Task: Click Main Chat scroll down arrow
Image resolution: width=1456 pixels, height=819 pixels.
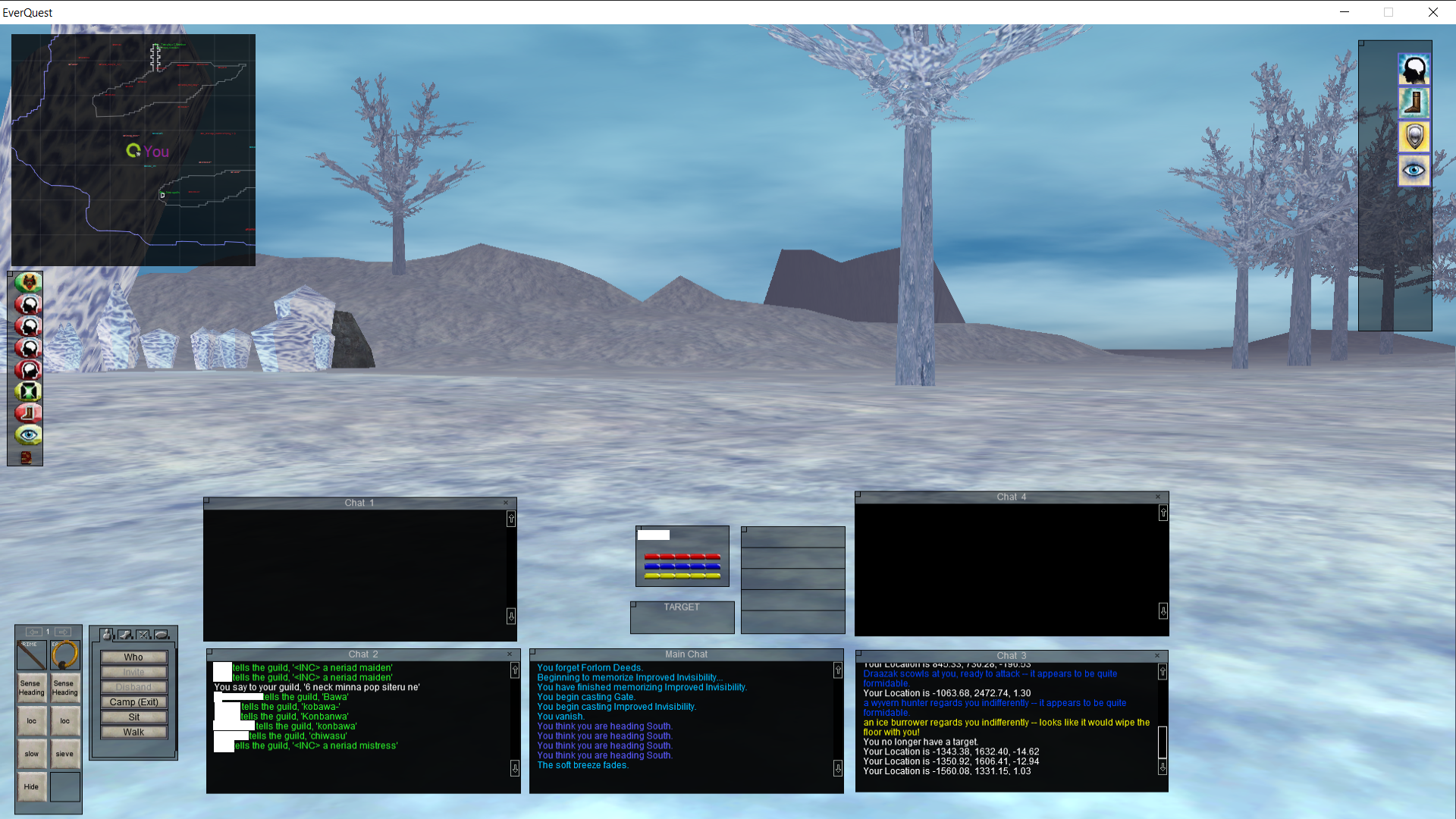Action: [838, 768]
